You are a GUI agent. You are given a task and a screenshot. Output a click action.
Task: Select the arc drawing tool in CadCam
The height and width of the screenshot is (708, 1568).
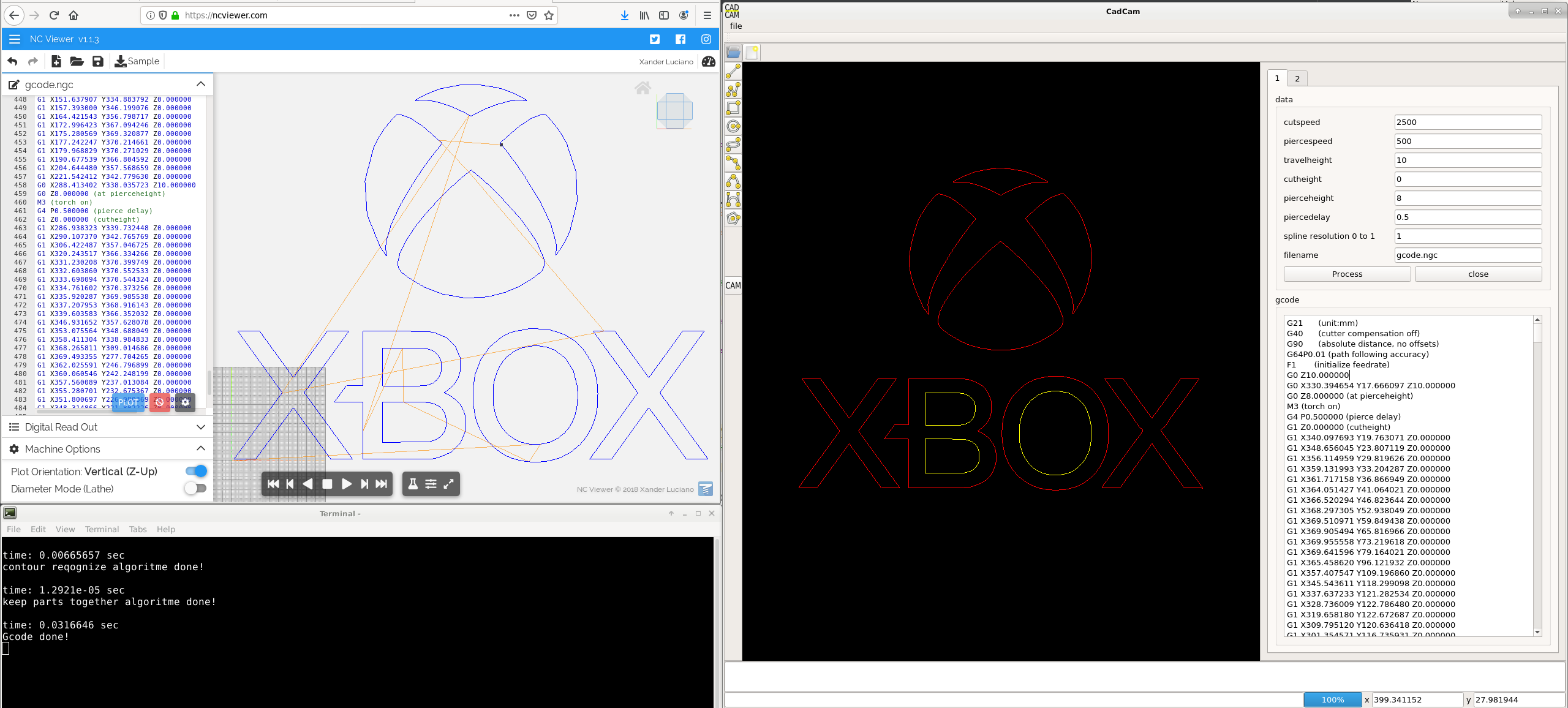[733, 181]
